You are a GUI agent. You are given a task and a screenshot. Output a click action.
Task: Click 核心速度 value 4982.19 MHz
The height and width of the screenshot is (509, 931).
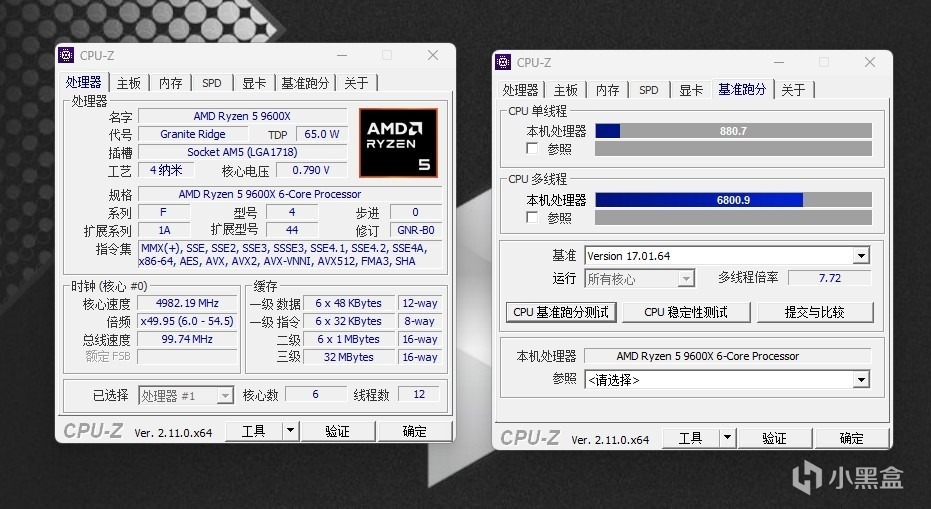187,303
